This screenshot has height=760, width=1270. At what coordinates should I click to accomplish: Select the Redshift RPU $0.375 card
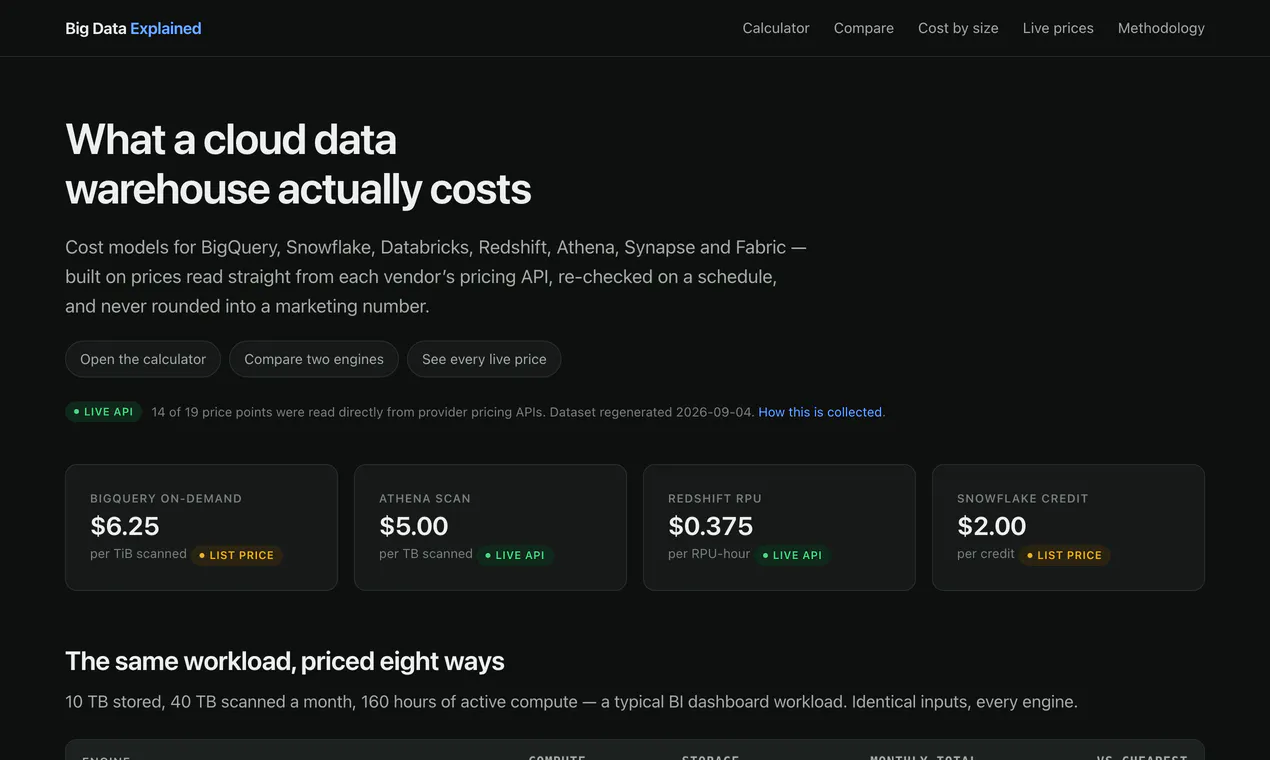tap(779, 527)
